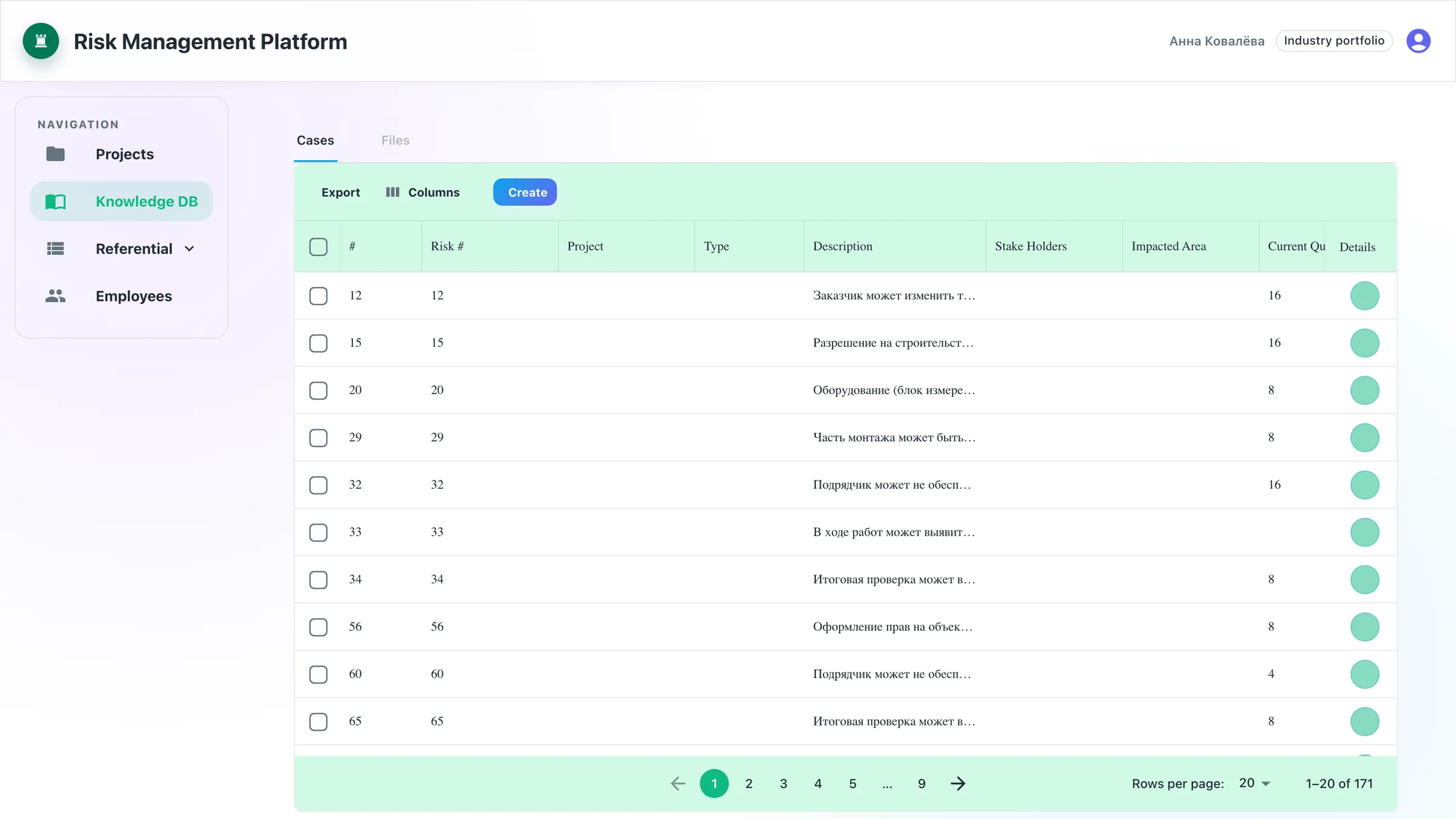Click the Referential list icon
1456x819 pixels.
click(x=55, y=249)
